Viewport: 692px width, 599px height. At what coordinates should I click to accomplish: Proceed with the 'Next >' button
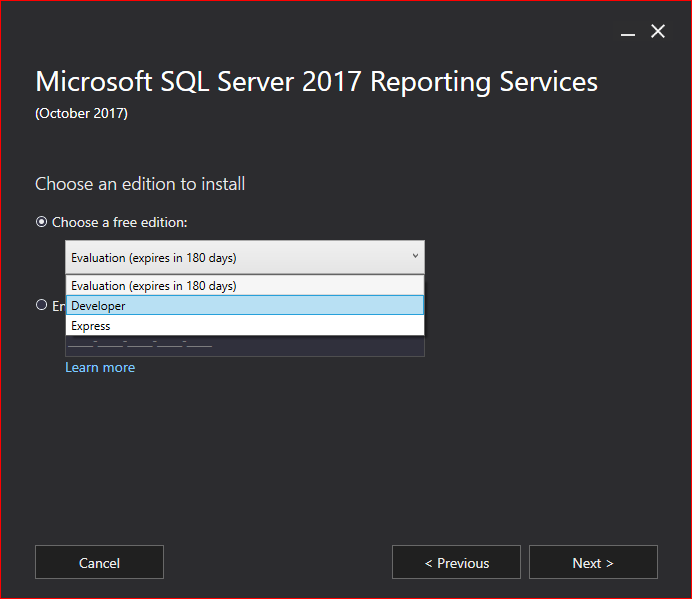pos(593,563)
